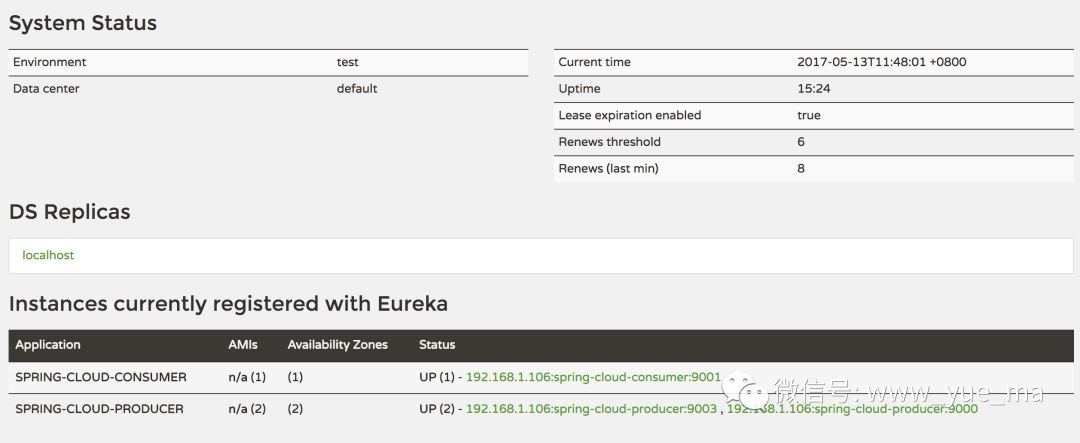1080x443 pixels.
Task: Select availability zone '(1)' in the consumer row
Action: [295, 377]
